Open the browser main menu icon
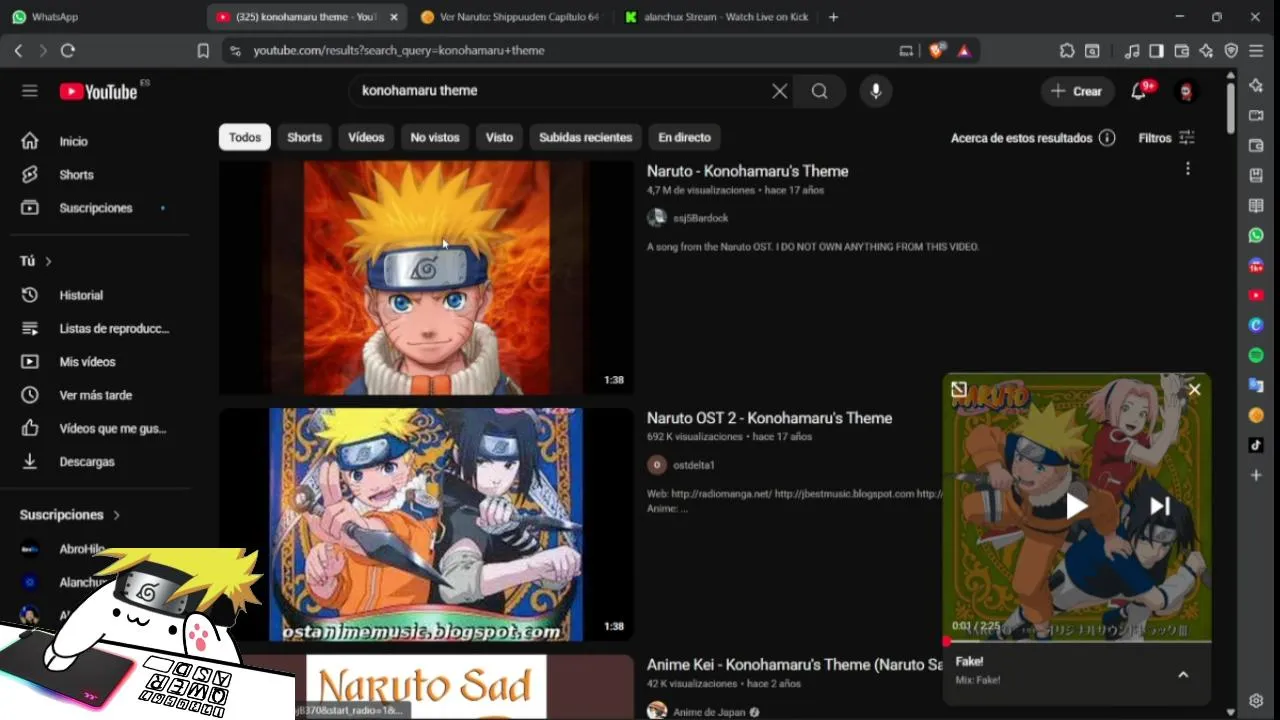Screen dimensions: 1280x720 coord(1257,50)
